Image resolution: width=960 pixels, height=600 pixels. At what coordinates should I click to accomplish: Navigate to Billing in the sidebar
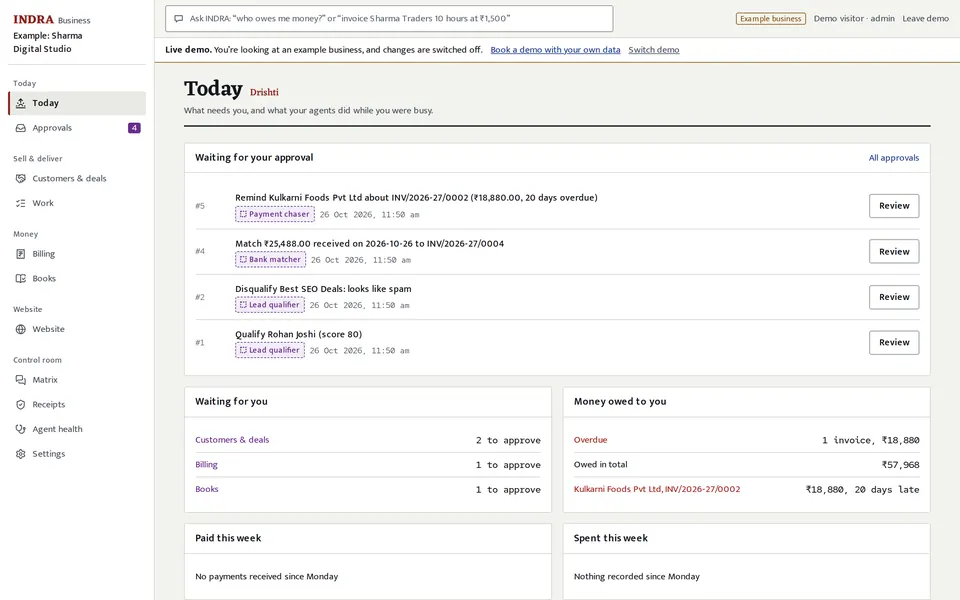coord(77,253)
